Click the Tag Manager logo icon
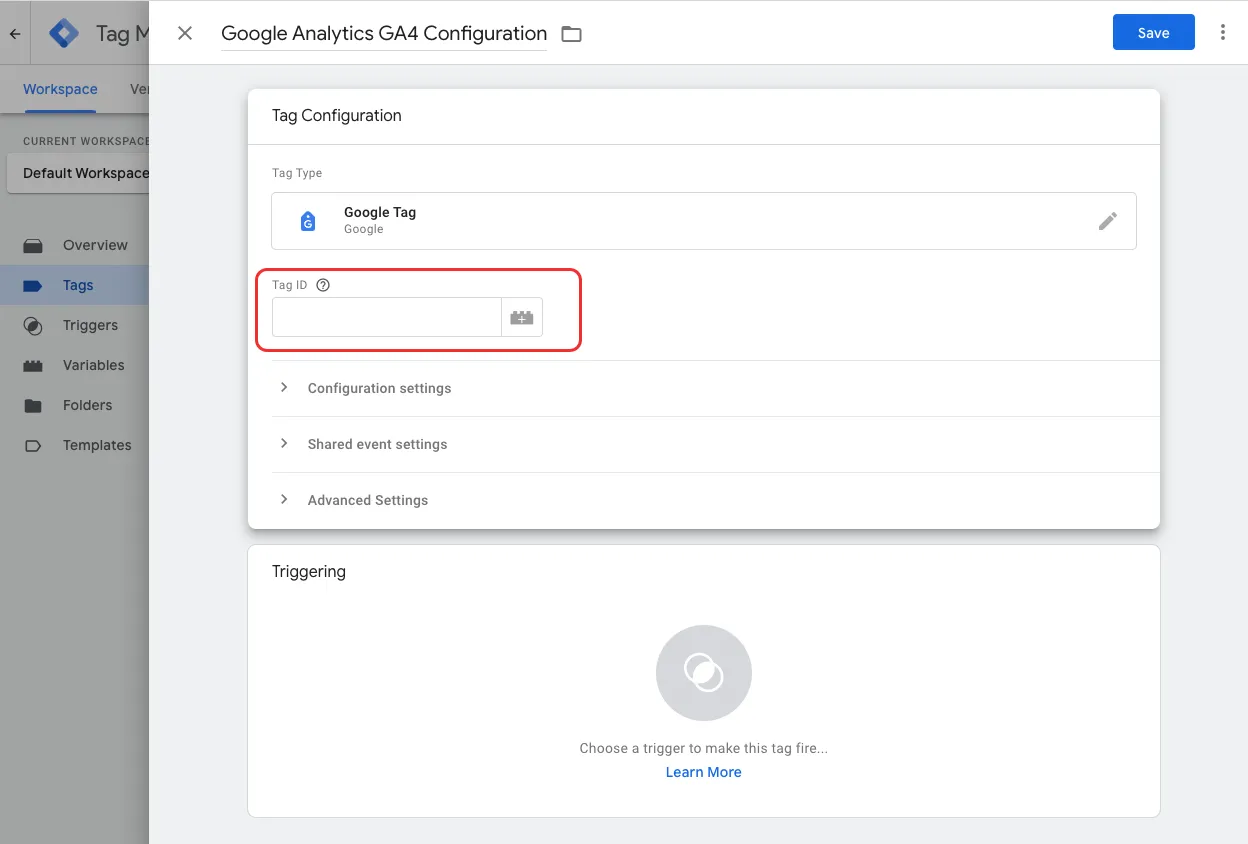 (x=64, y=33)
